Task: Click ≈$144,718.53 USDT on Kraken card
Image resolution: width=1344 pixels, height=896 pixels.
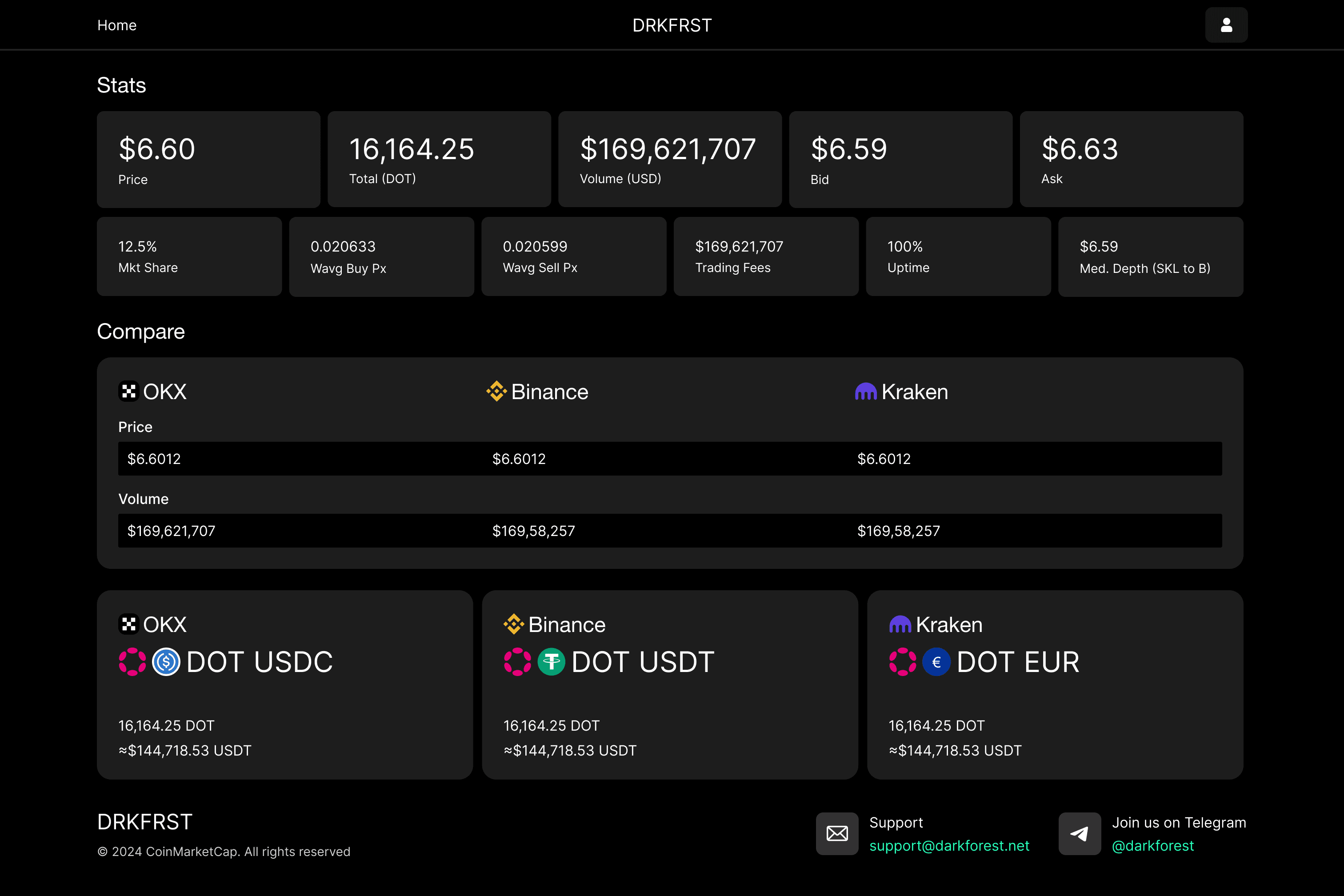Action: (x=955, y=750)
